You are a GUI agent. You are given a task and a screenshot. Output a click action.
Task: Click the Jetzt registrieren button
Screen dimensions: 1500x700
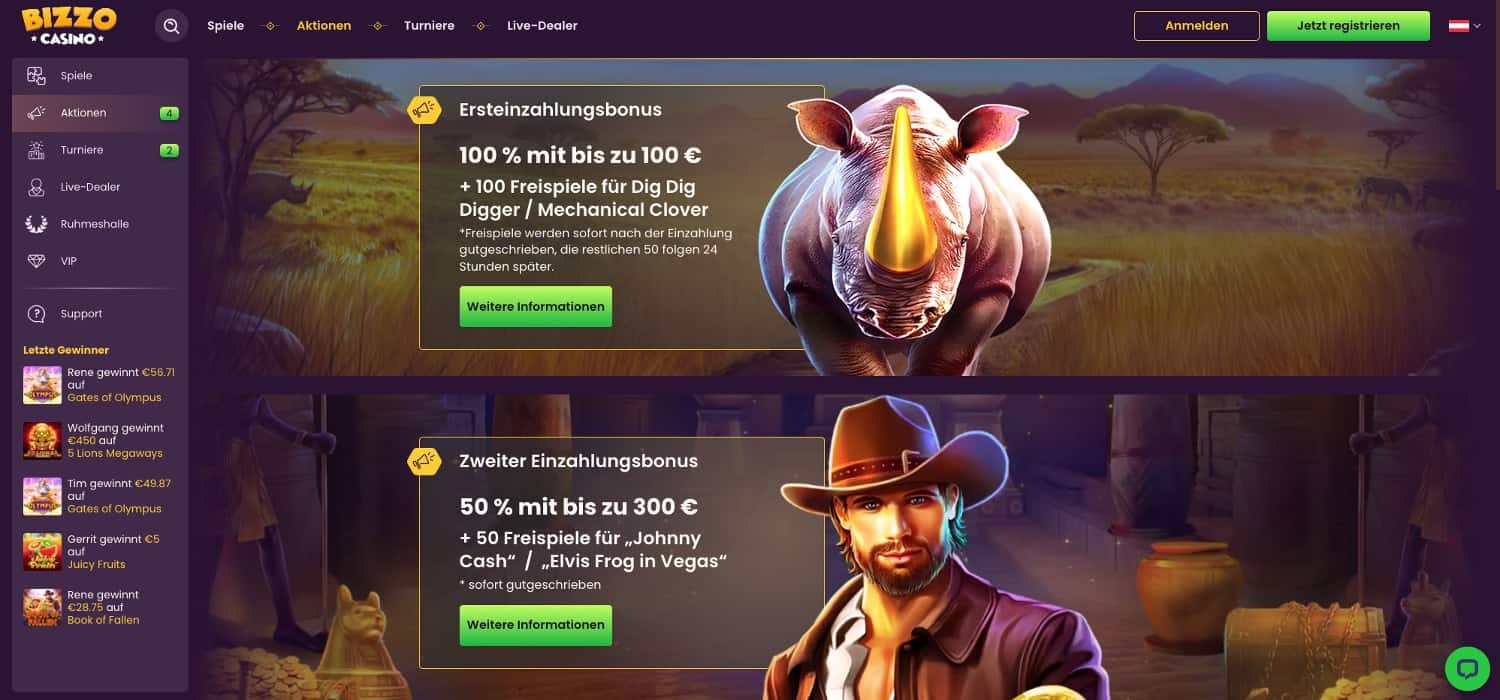tap(1348, 26)
